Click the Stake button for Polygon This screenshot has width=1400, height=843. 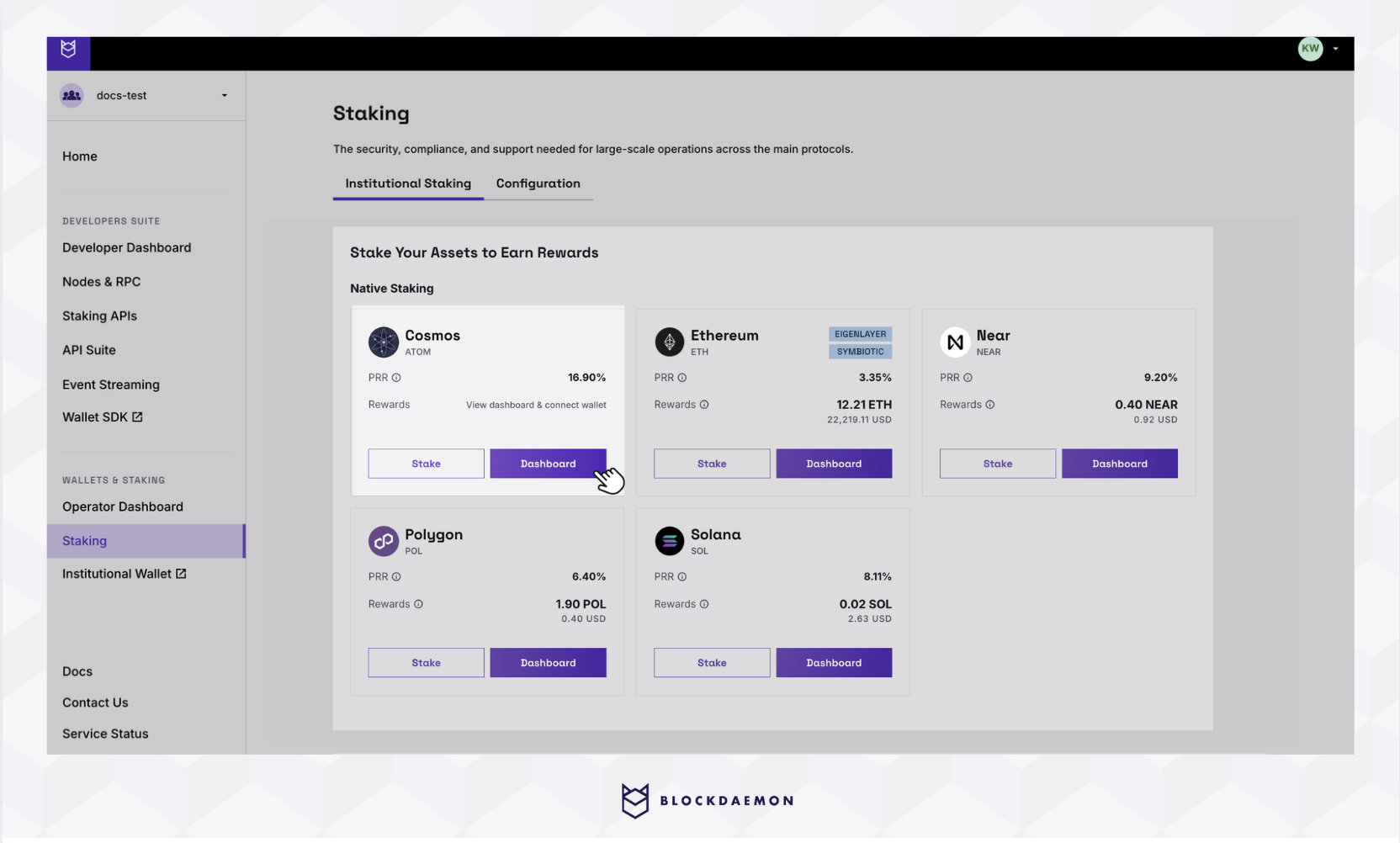pos(426,663)
